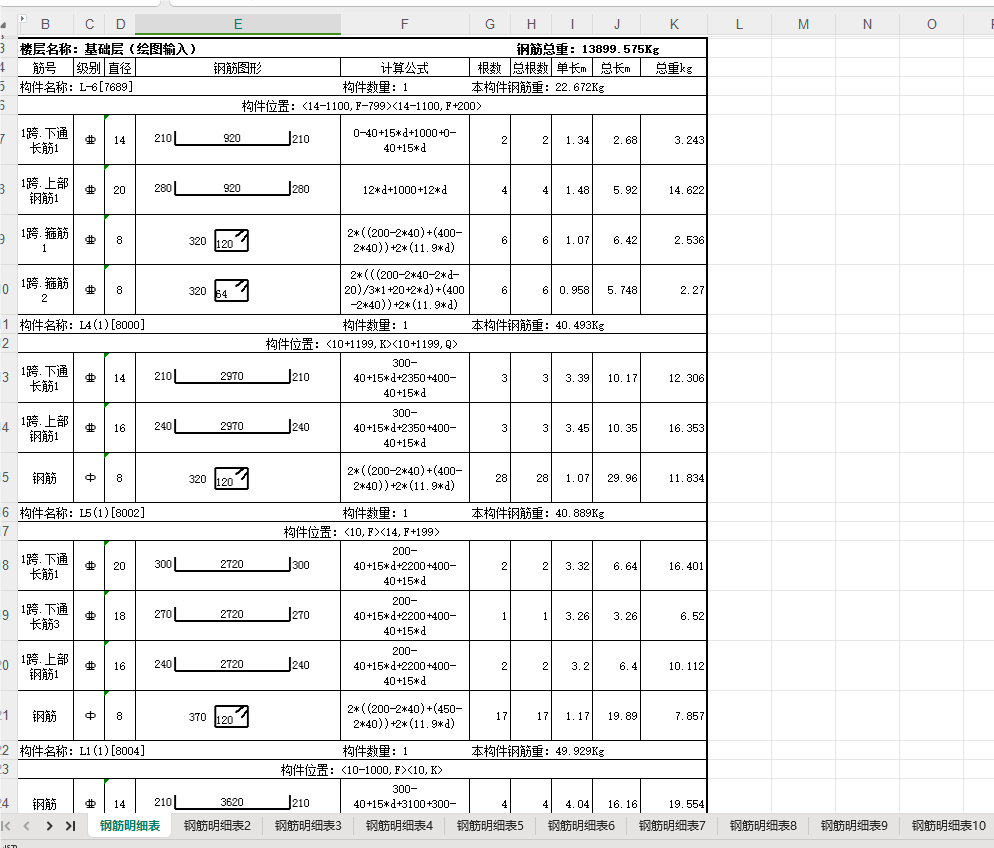
Task: Select the 楼层名称: 基础层 title cell
Action: (x=108, y=49)
